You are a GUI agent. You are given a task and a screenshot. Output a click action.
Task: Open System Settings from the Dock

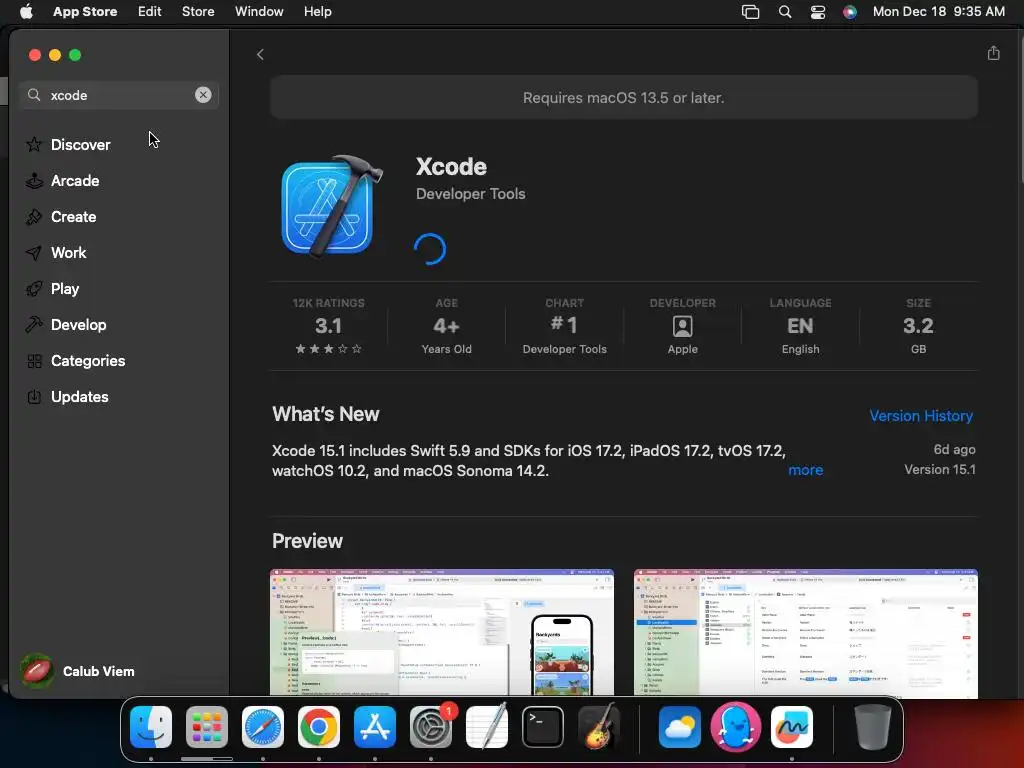[x=431, y=727]
